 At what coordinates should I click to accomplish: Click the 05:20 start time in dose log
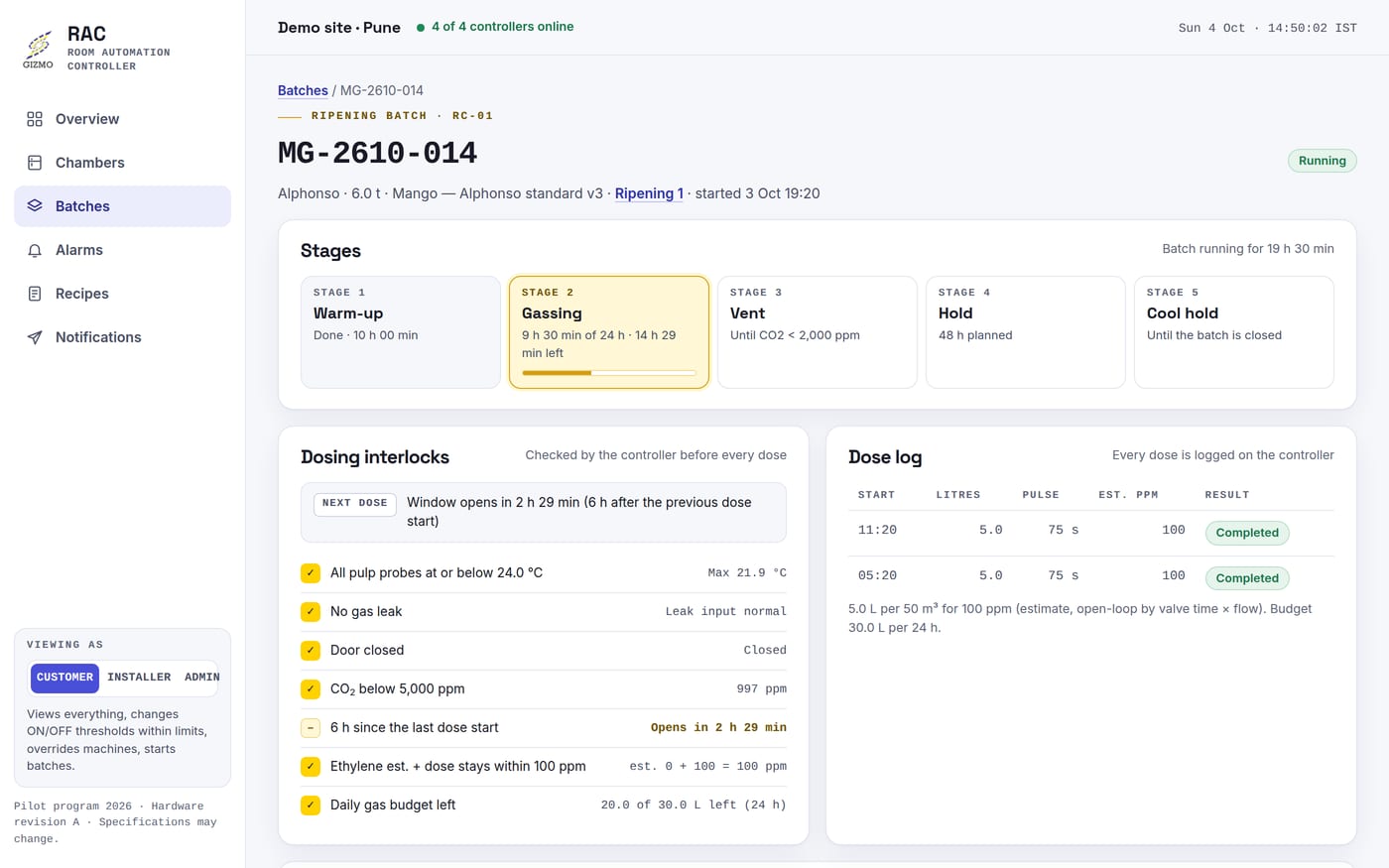tap(877, 575)
